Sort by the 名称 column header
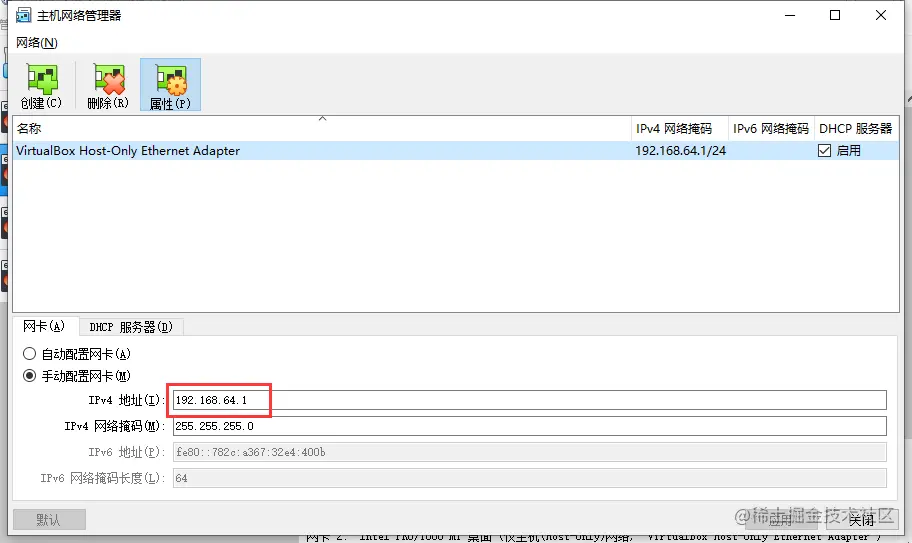The width and height of the screenshot is (912, 543). pyautogui.click(x=322, y=128)
